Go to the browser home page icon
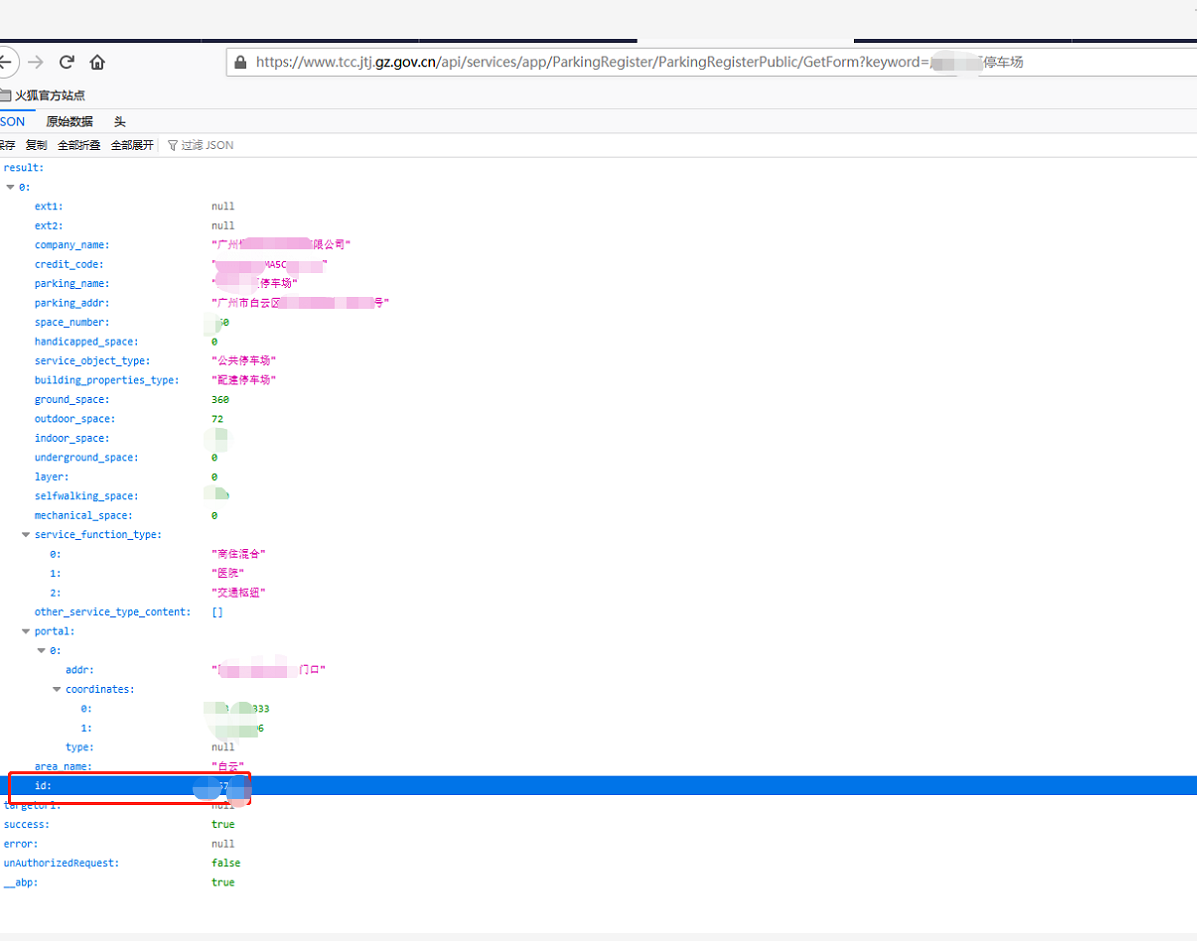Screen dimensions: 1197x941 tap(97, 62)
